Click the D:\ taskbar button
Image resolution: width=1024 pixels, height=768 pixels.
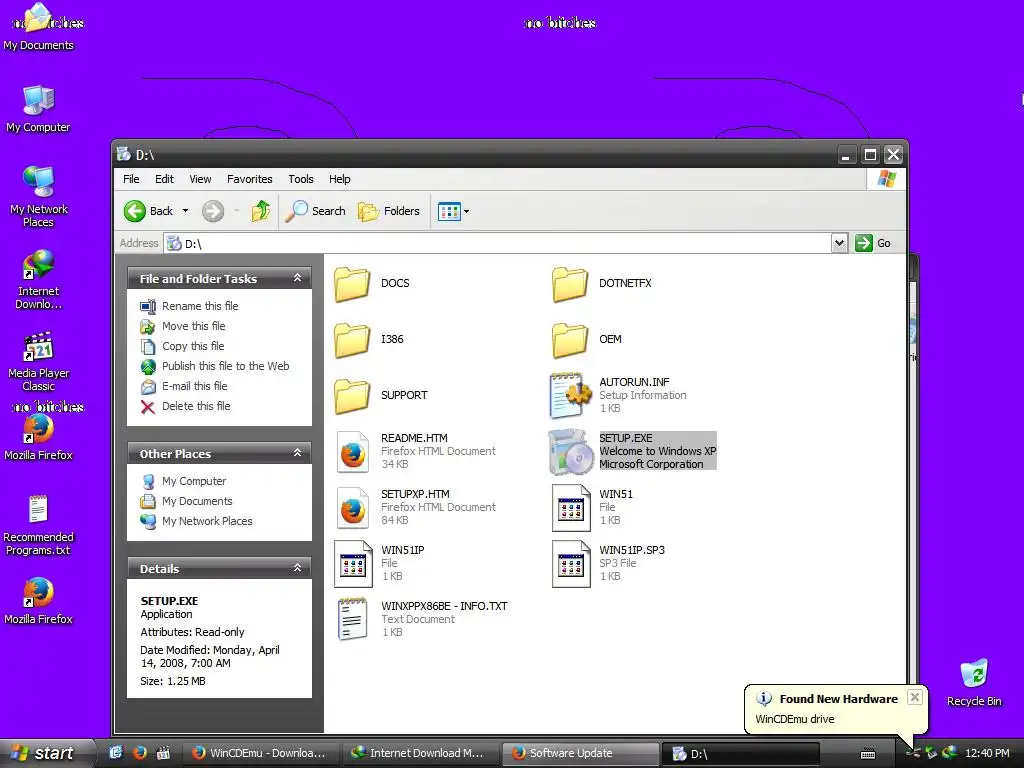click(x=741, y=753)
